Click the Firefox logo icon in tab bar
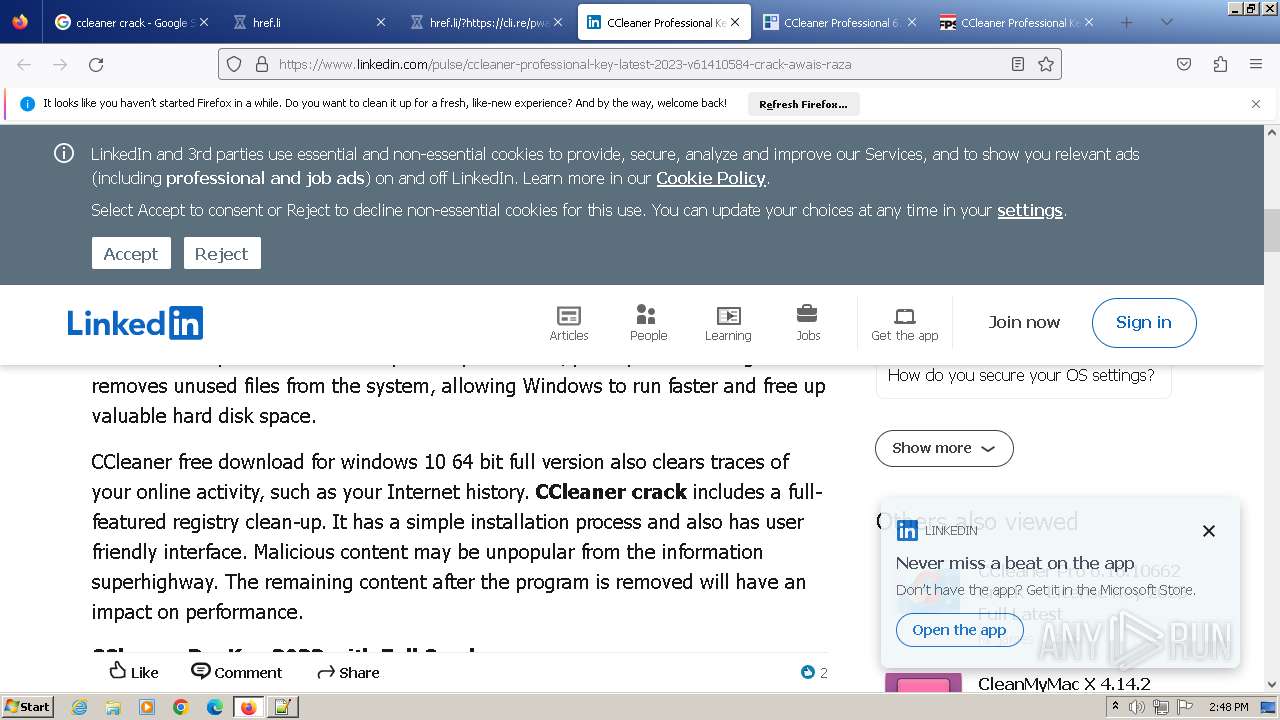1280x720 pixels. [x=20, y=22]
